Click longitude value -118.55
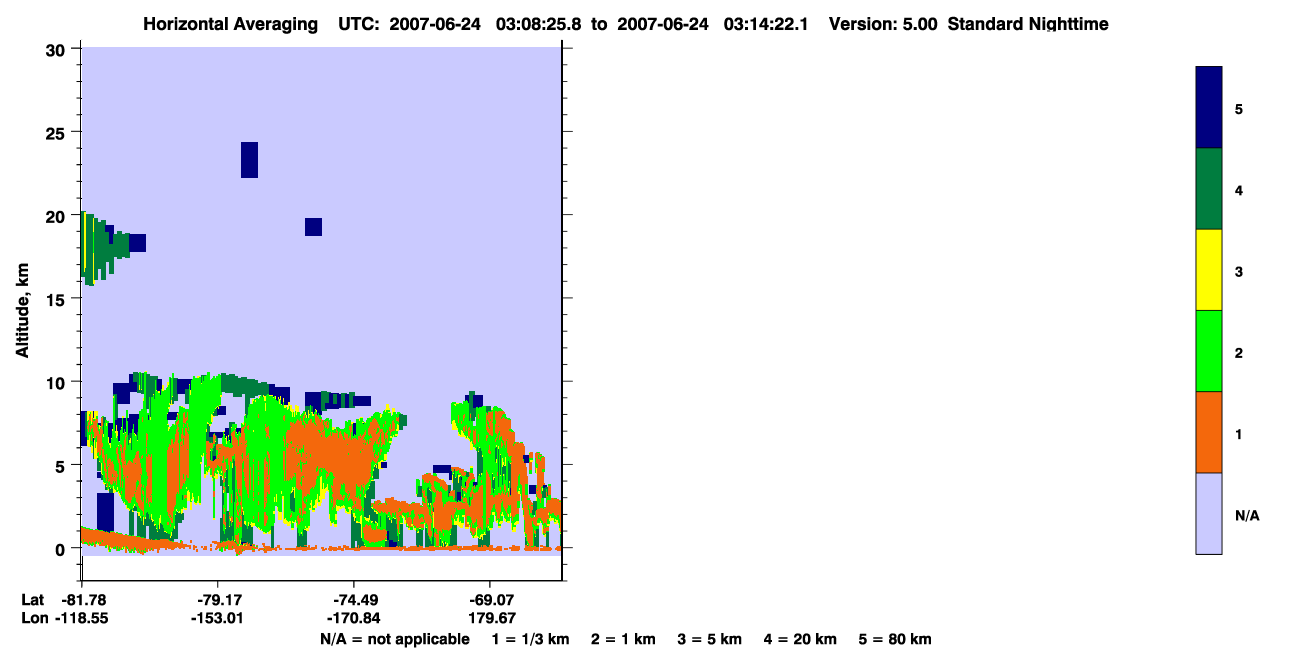 (x=82, y=618)
